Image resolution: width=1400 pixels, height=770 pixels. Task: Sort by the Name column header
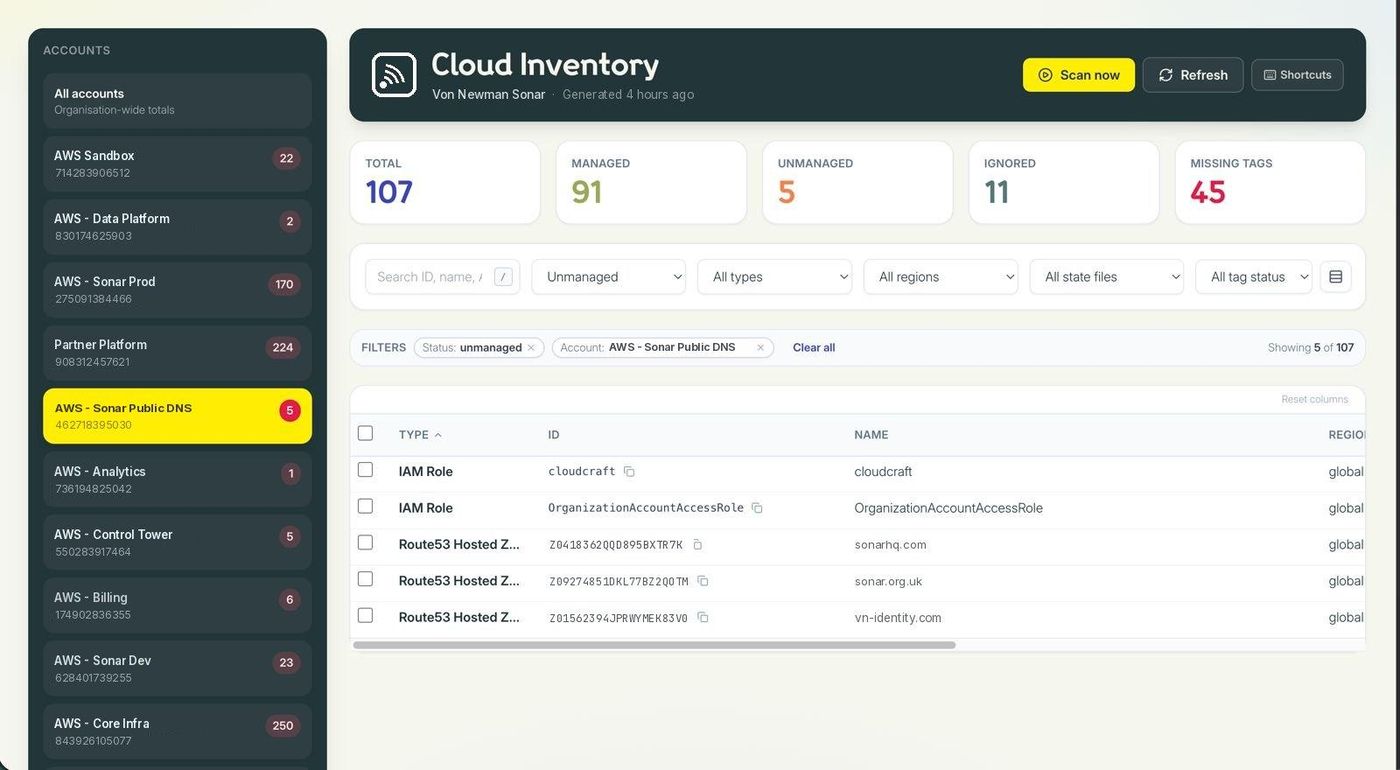pos(871,435)
